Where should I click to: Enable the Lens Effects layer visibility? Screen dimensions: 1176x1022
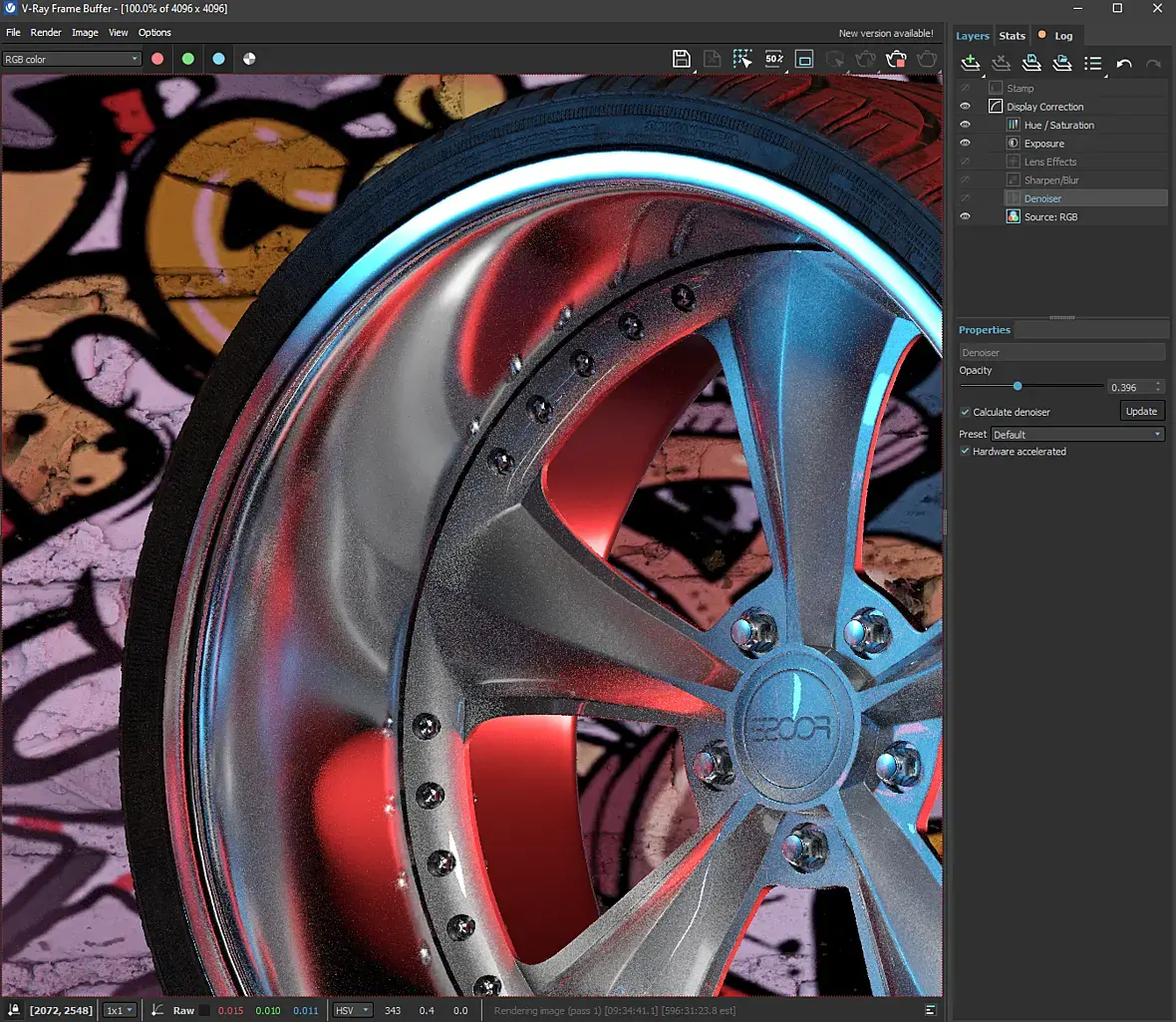966,162
